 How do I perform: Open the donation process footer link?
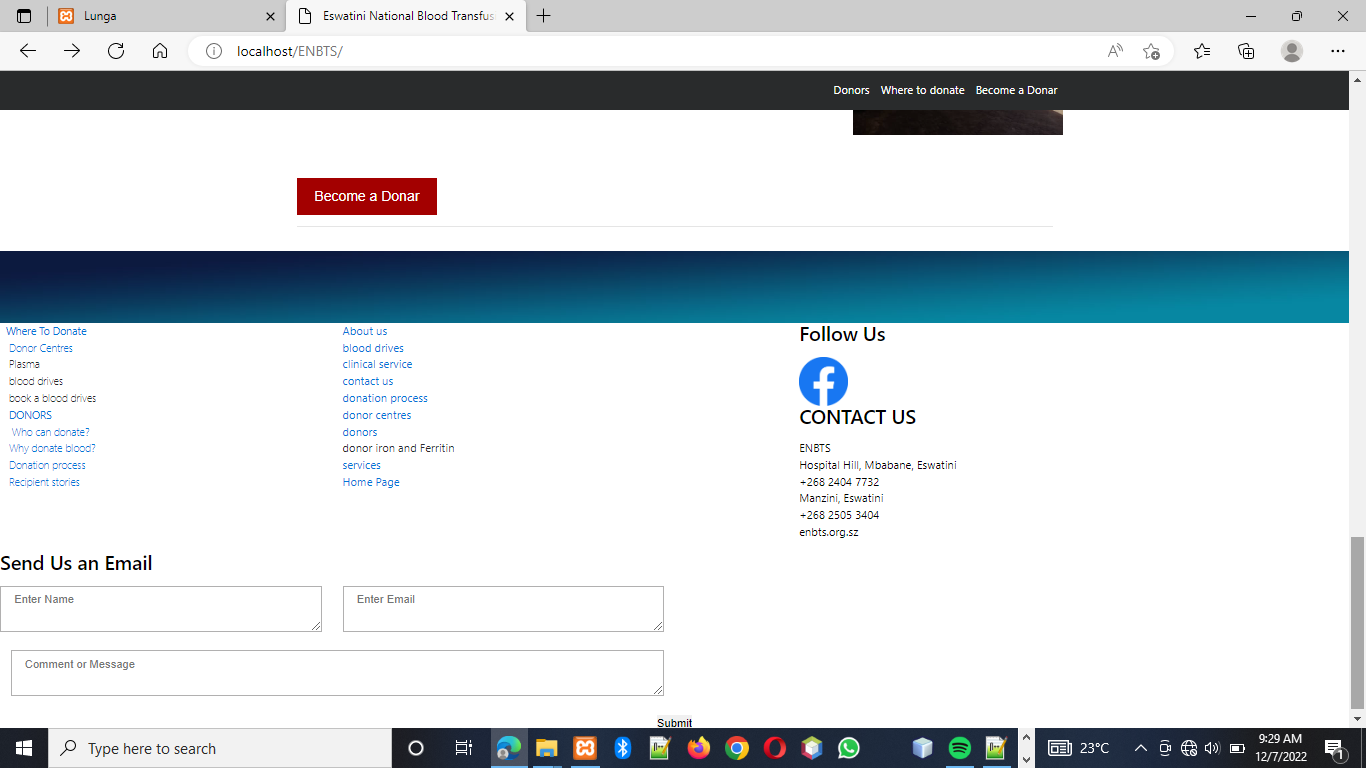pyautogui.click(x=385, y=398)
